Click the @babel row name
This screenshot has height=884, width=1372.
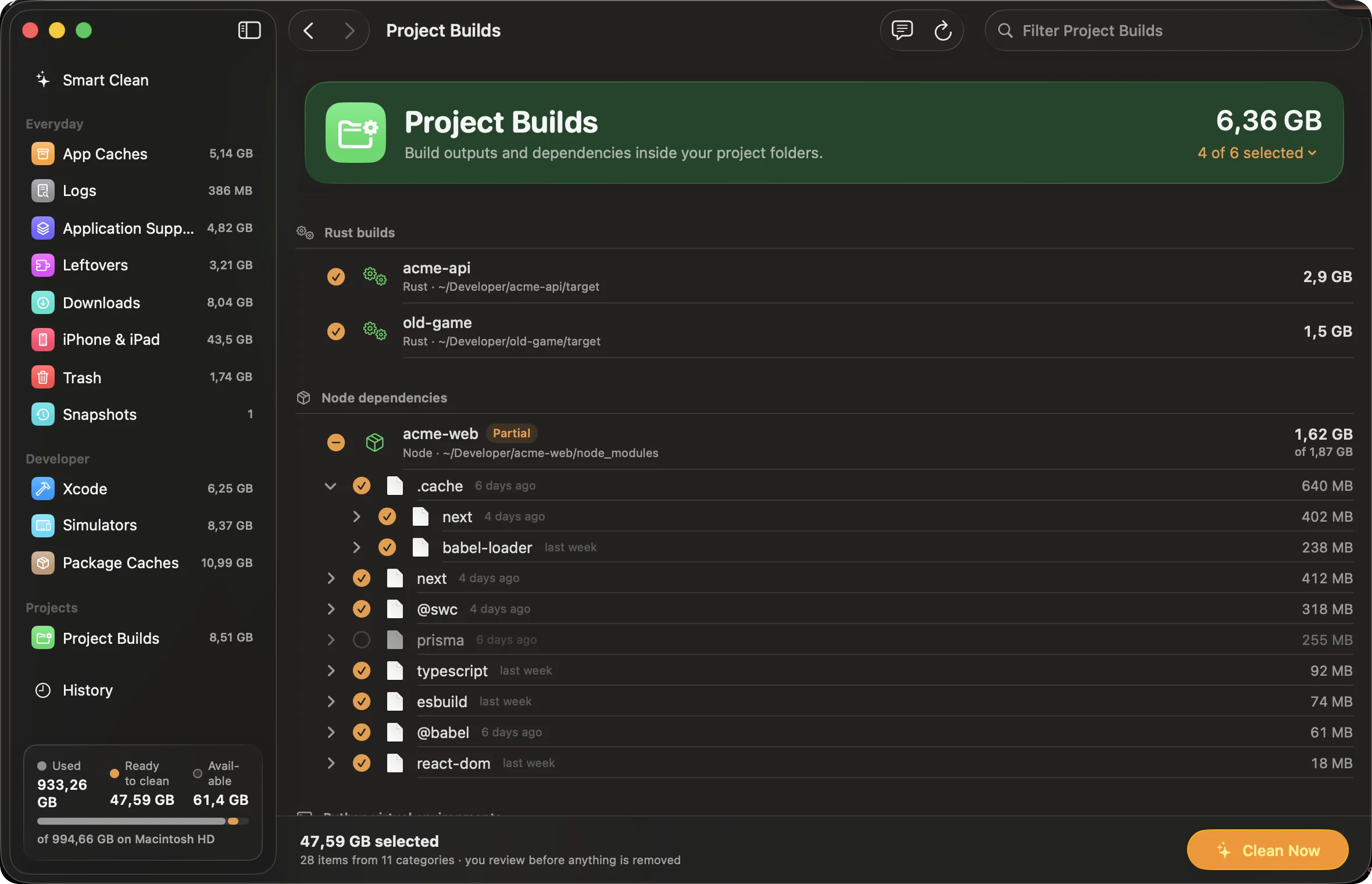443,732
